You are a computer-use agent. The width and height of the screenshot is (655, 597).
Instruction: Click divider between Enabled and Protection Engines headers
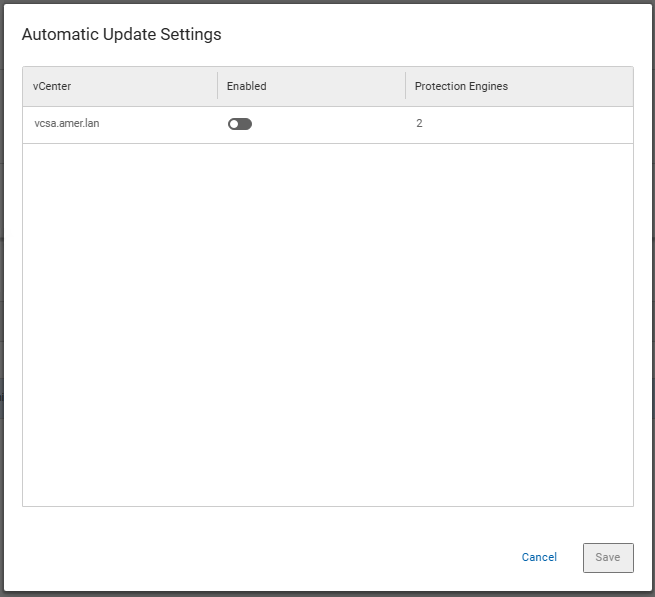click(x=405, y=86)
